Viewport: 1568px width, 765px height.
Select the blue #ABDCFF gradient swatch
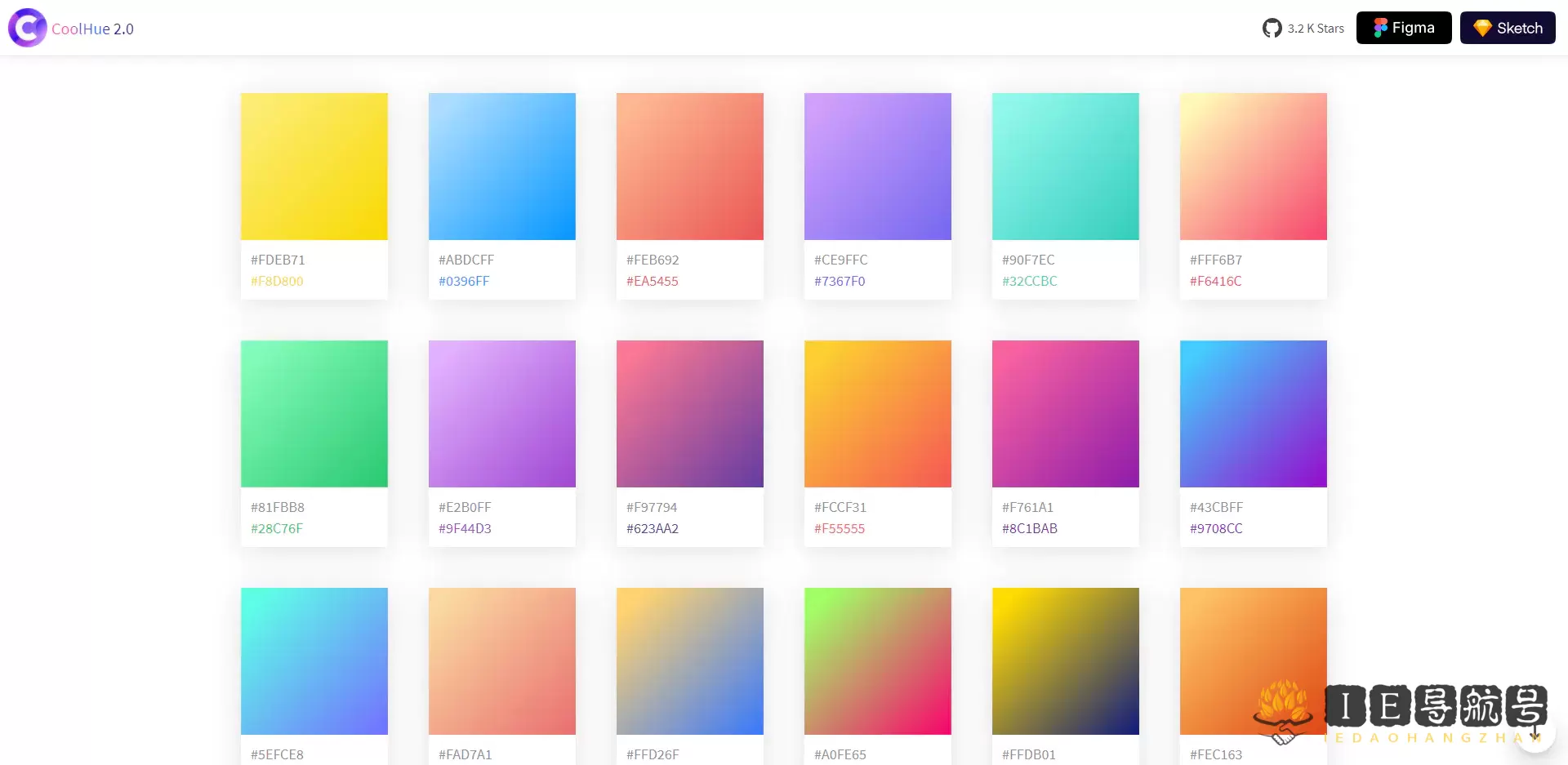pyautogui.click(x=501, y=166)
